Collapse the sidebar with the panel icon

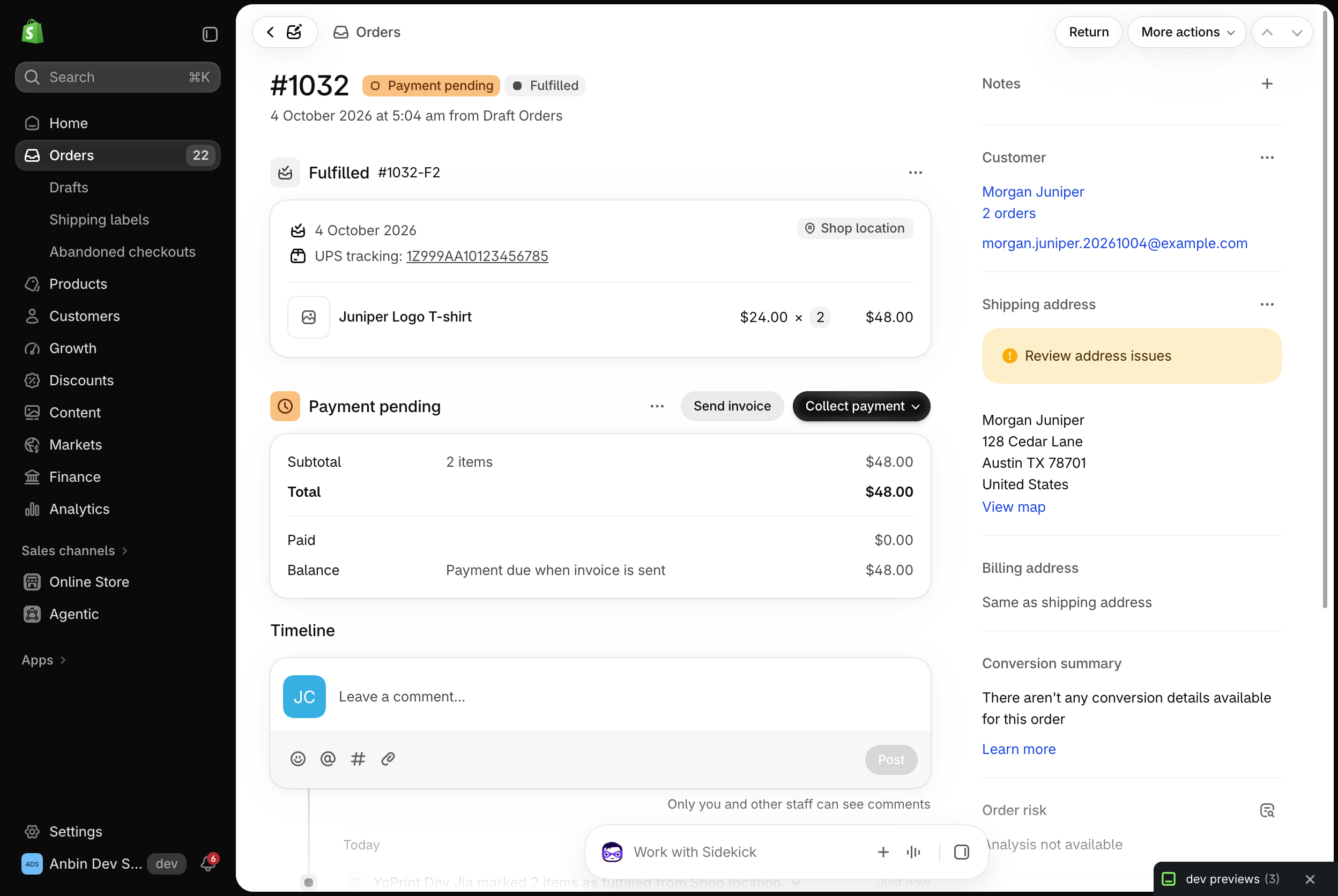(210, 34)
